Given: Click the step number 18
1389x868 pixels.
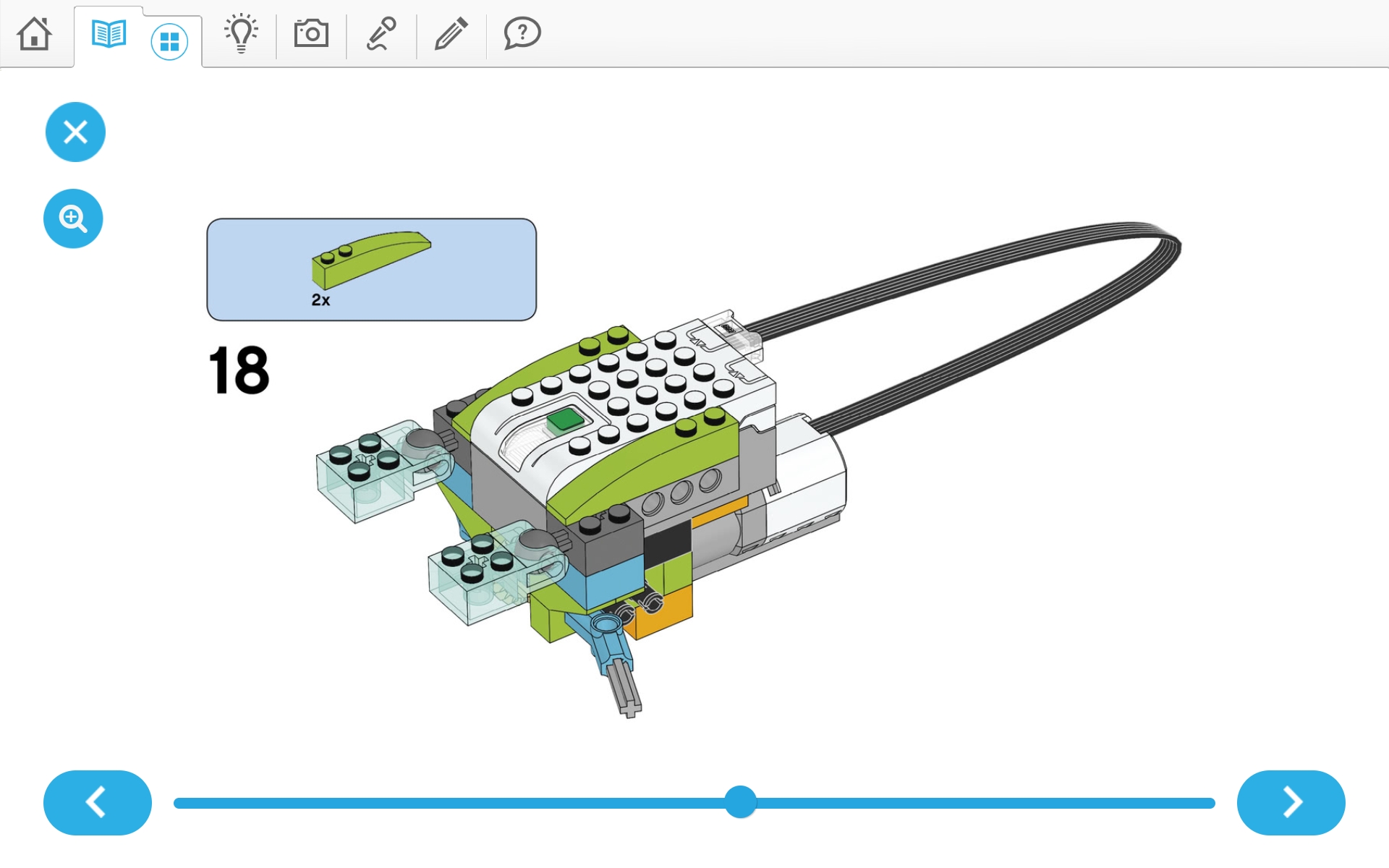Looking at the screenshot, I should [239, 370].
